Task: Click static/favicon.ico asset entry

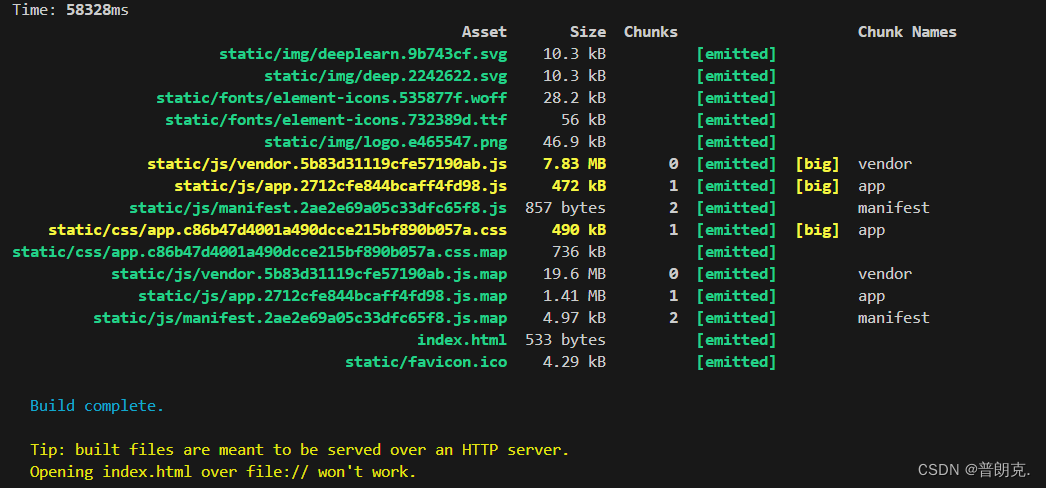Action: click(x=426, y=362)
